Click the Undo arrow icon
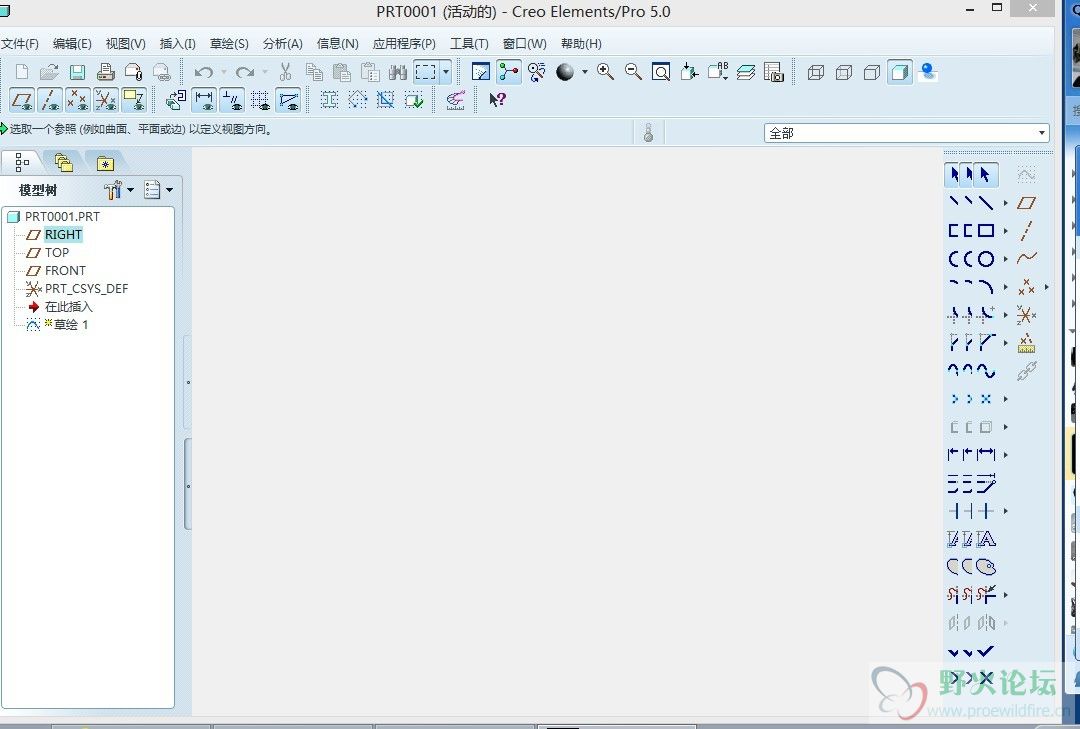The width and height of the screenshot is (1080, 729). click(x=203, y=72)
